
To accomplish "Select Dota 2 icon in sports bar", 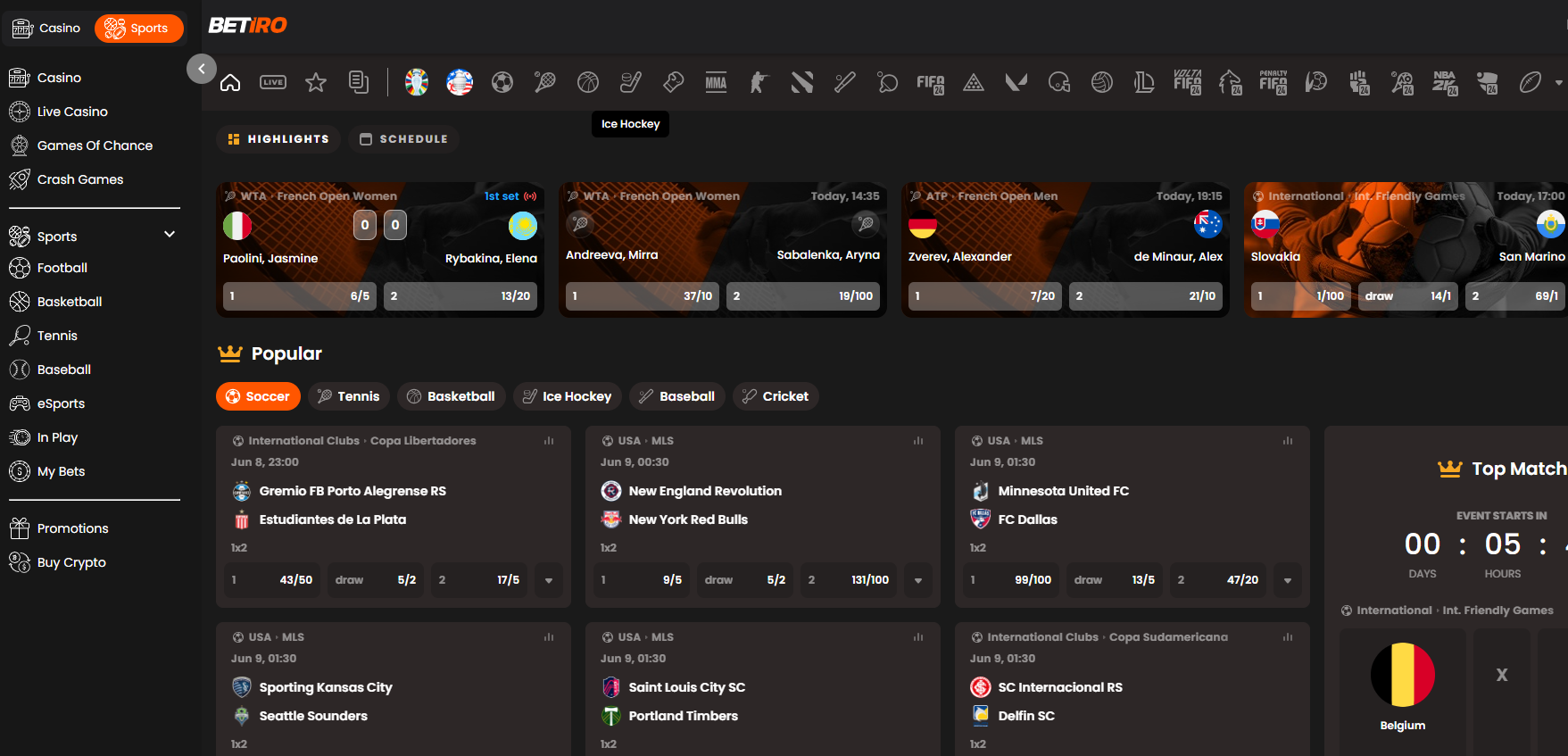I will click(802, 83).
